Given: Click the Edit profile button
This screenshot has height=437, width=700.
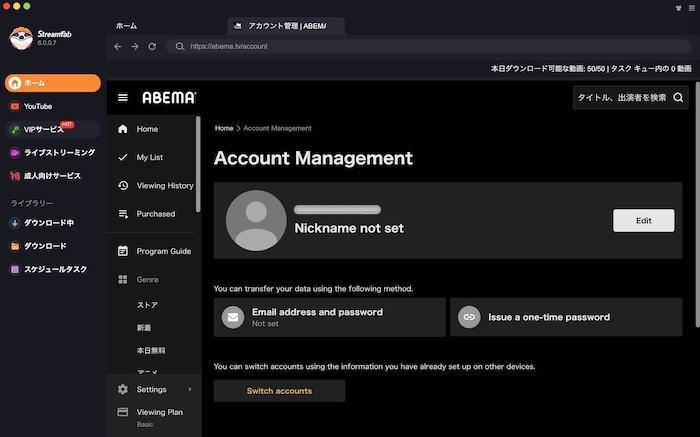Looking at the screenshot, I should click(644, 221).
